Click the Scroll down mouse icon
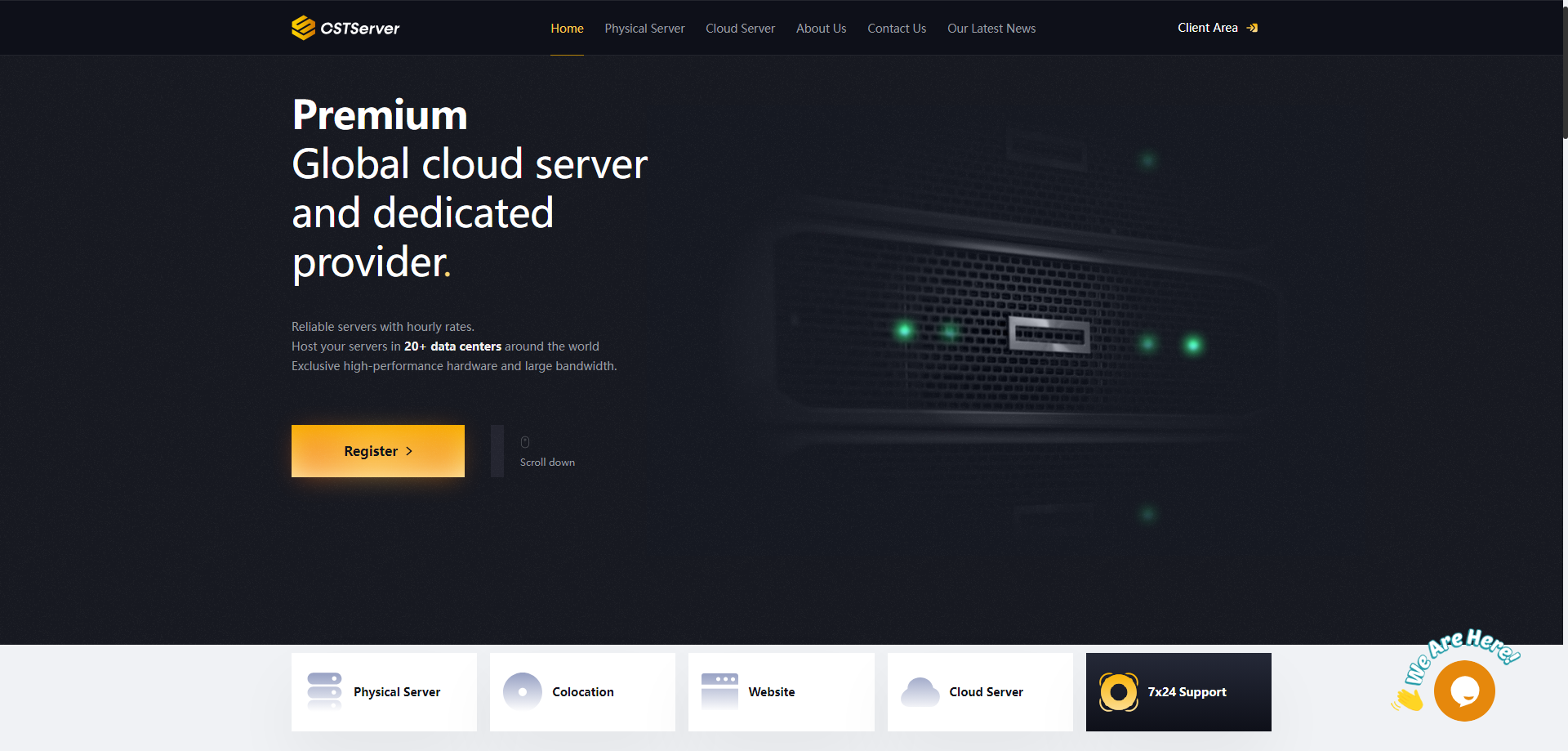This screenshot has width=1568, height=751. click(525, 442)
